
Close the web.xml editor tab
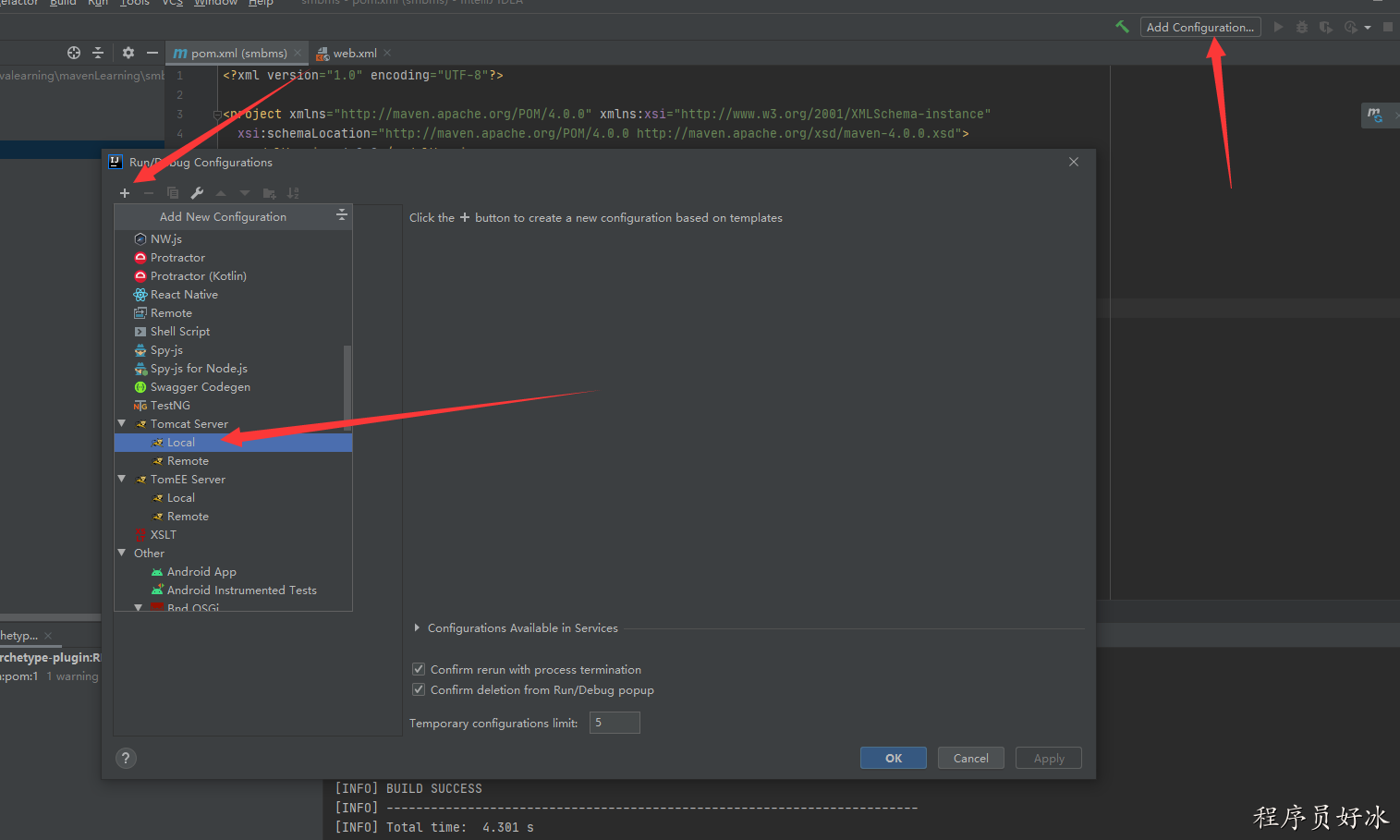(x=387, y=53)
